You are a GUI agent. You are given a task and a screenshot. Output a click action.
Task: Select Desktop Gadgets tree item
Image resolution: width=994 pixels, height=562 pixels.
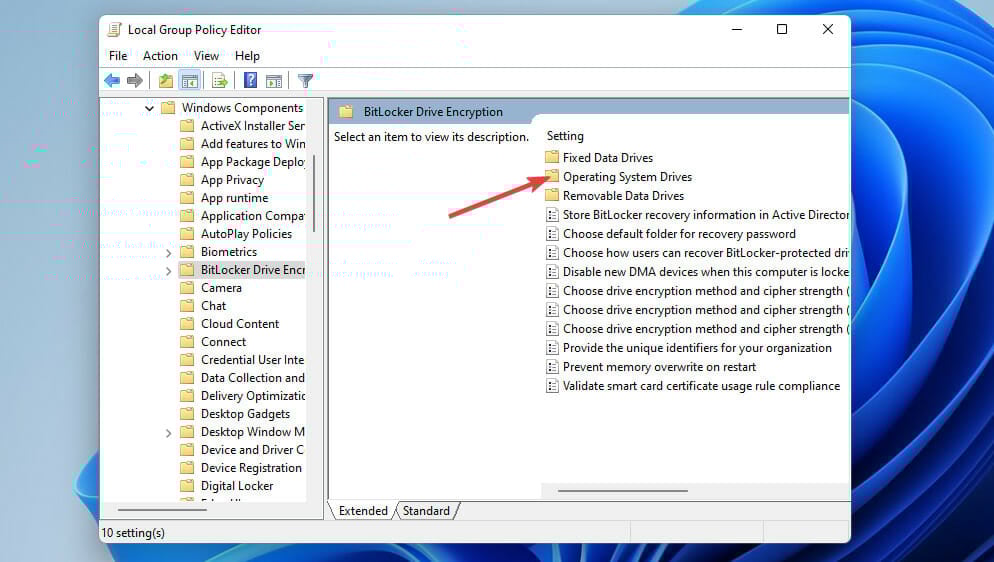245,414
